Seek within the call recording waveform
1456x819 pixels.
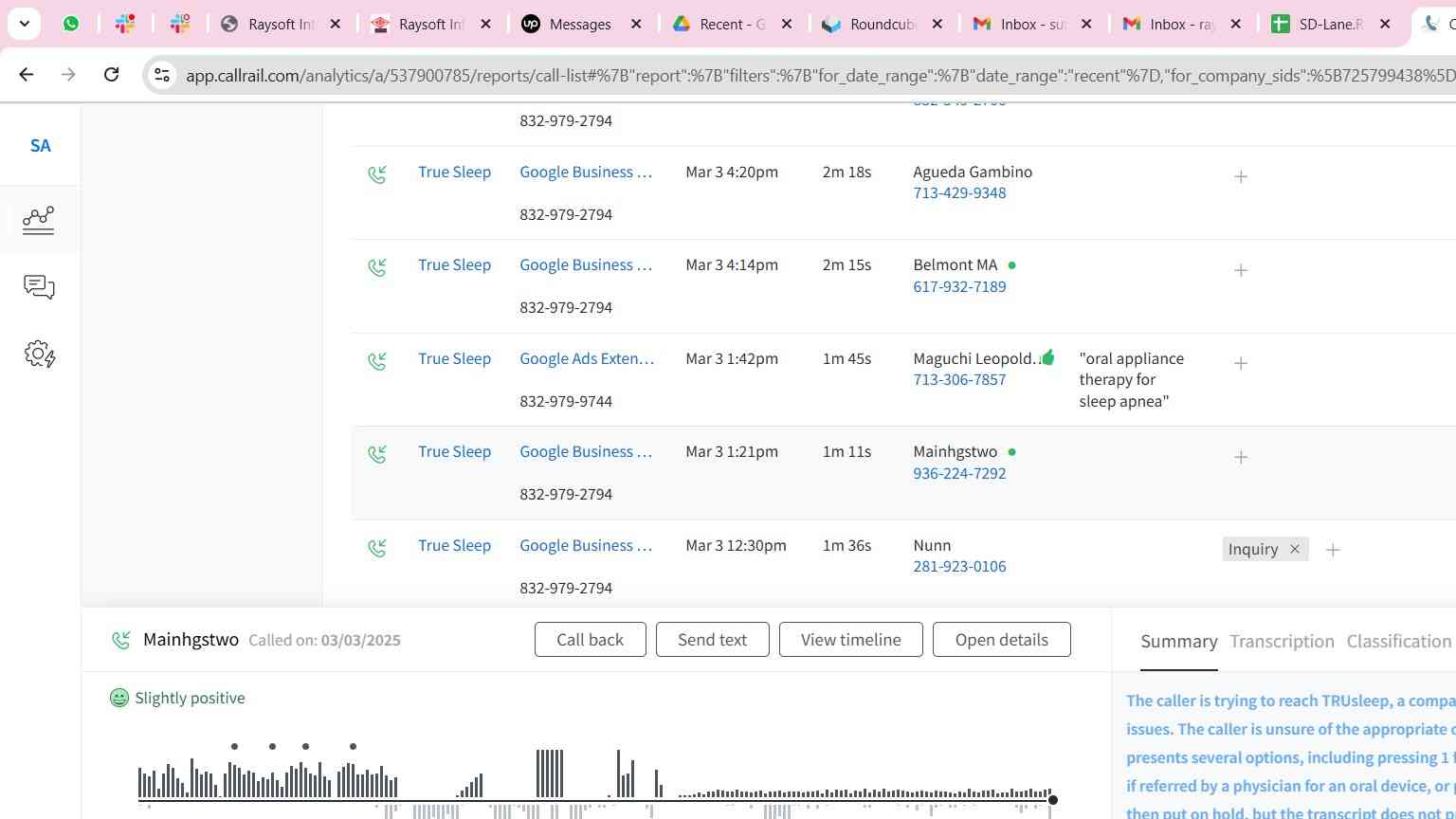click(x=595, y=782)
